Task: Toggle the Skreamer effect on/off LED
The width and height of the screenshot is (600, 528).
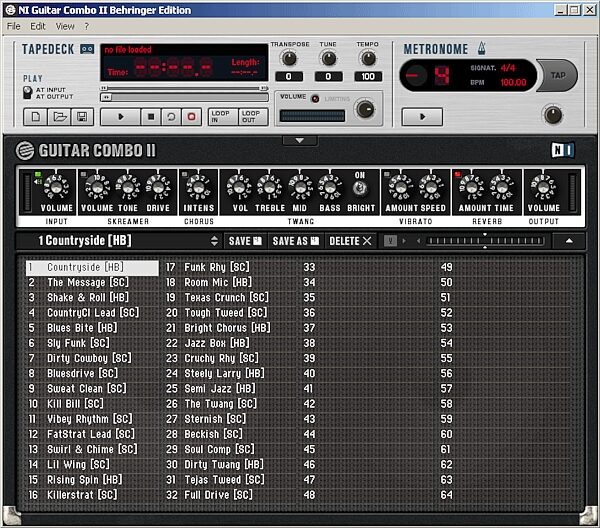Action: tap(83, 174)
